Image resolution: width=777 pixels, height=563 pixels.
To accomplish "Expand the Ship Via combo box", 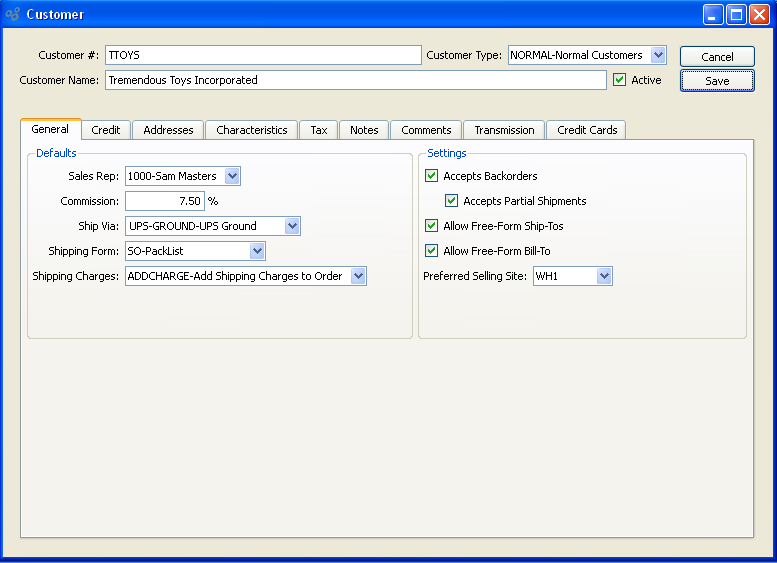I will [x=292, y=226].
